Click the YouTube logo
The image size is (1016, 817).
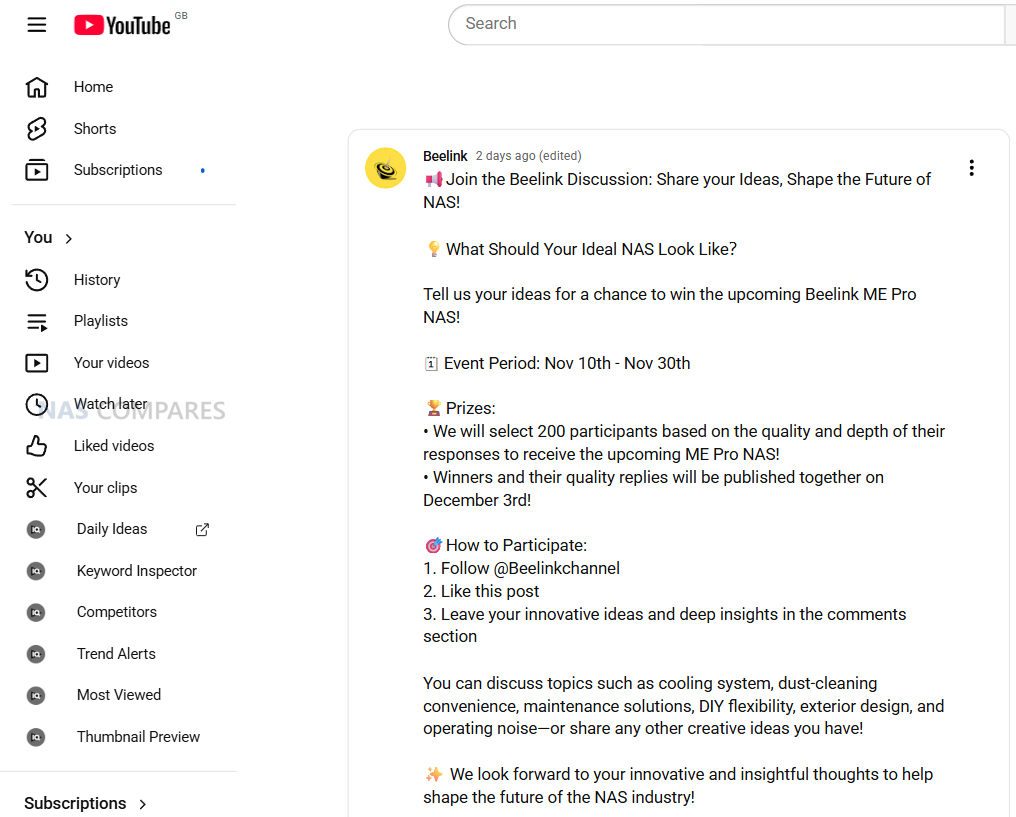(123, 26)
